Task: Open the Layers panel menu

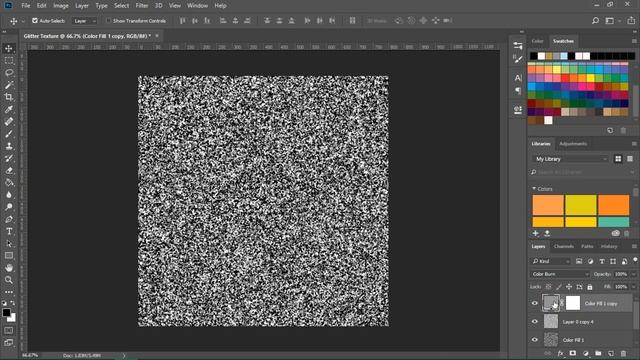Action: click(x=634, y=247)
